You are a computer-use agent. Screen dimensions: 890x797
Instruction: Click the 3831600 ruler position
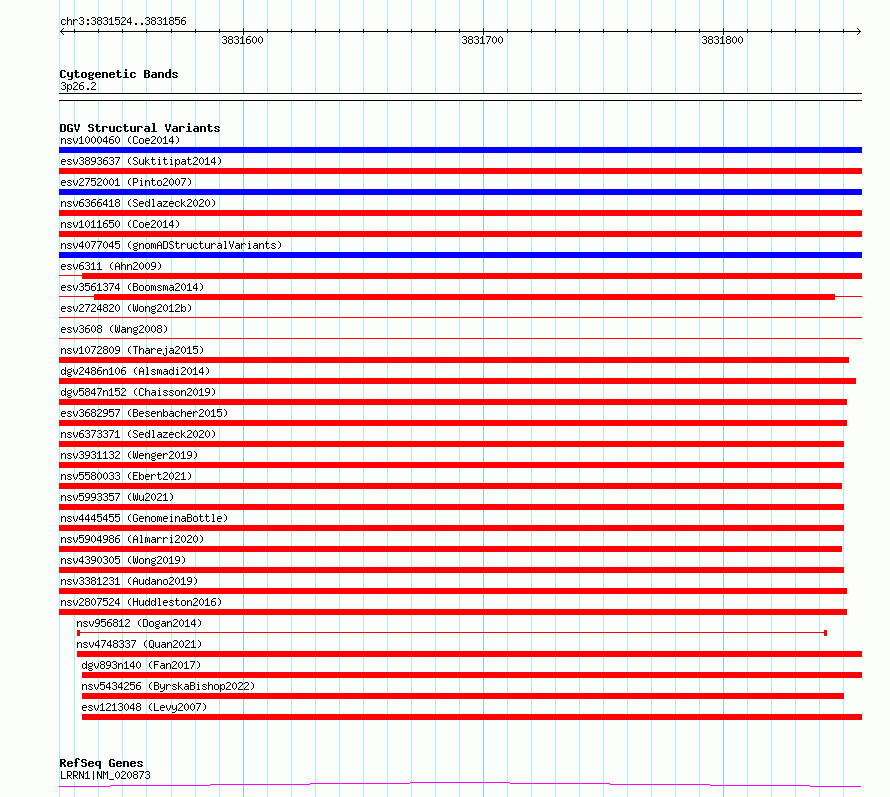(x=242, y=40)
